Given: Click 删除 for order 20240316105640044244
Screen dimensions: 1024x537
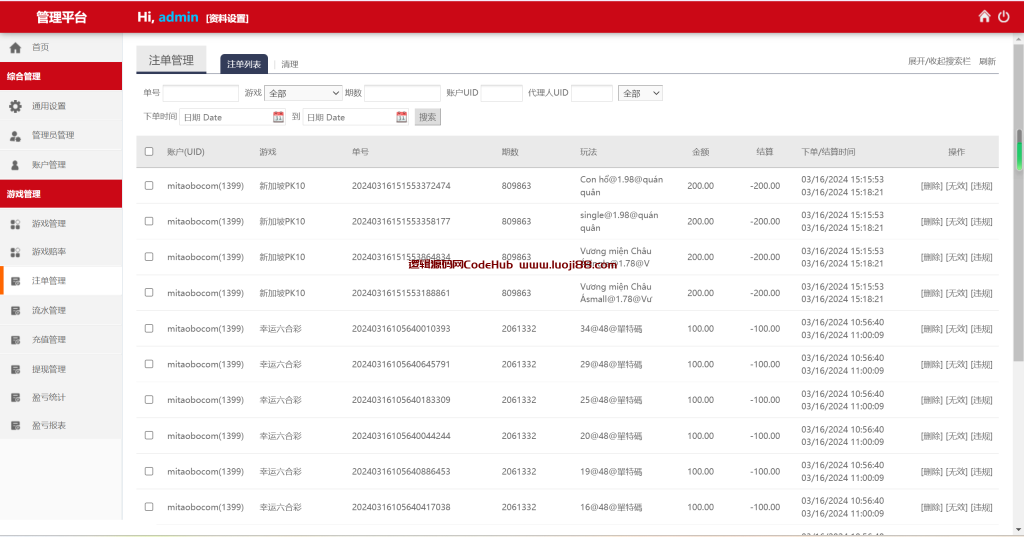Looking at the screenshot, I should (931, 436).
